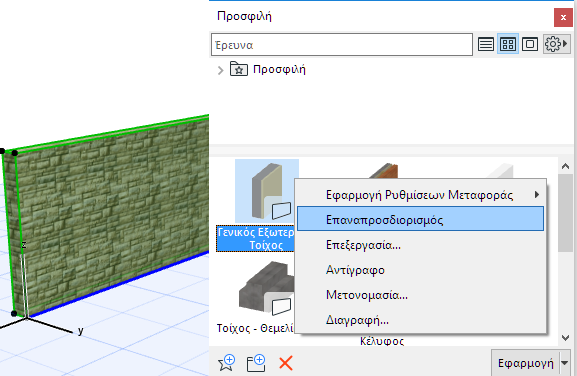Delete favorite with red X icon
Image resolution: width=577 pixels, height=376 pixels.
[x=286, y=363]
